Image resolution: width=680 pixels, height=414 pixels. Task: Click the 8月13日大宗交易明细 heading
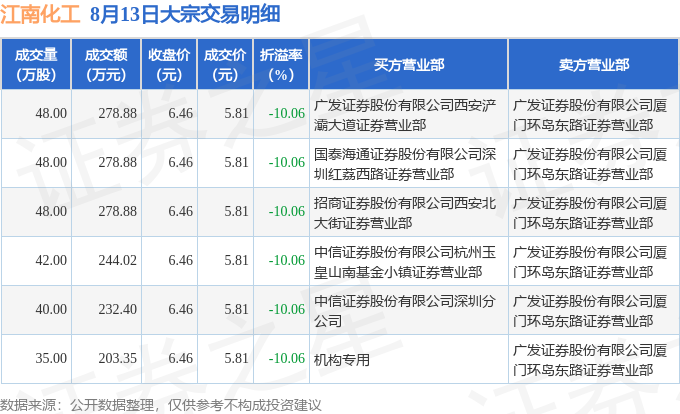[185, 14]
